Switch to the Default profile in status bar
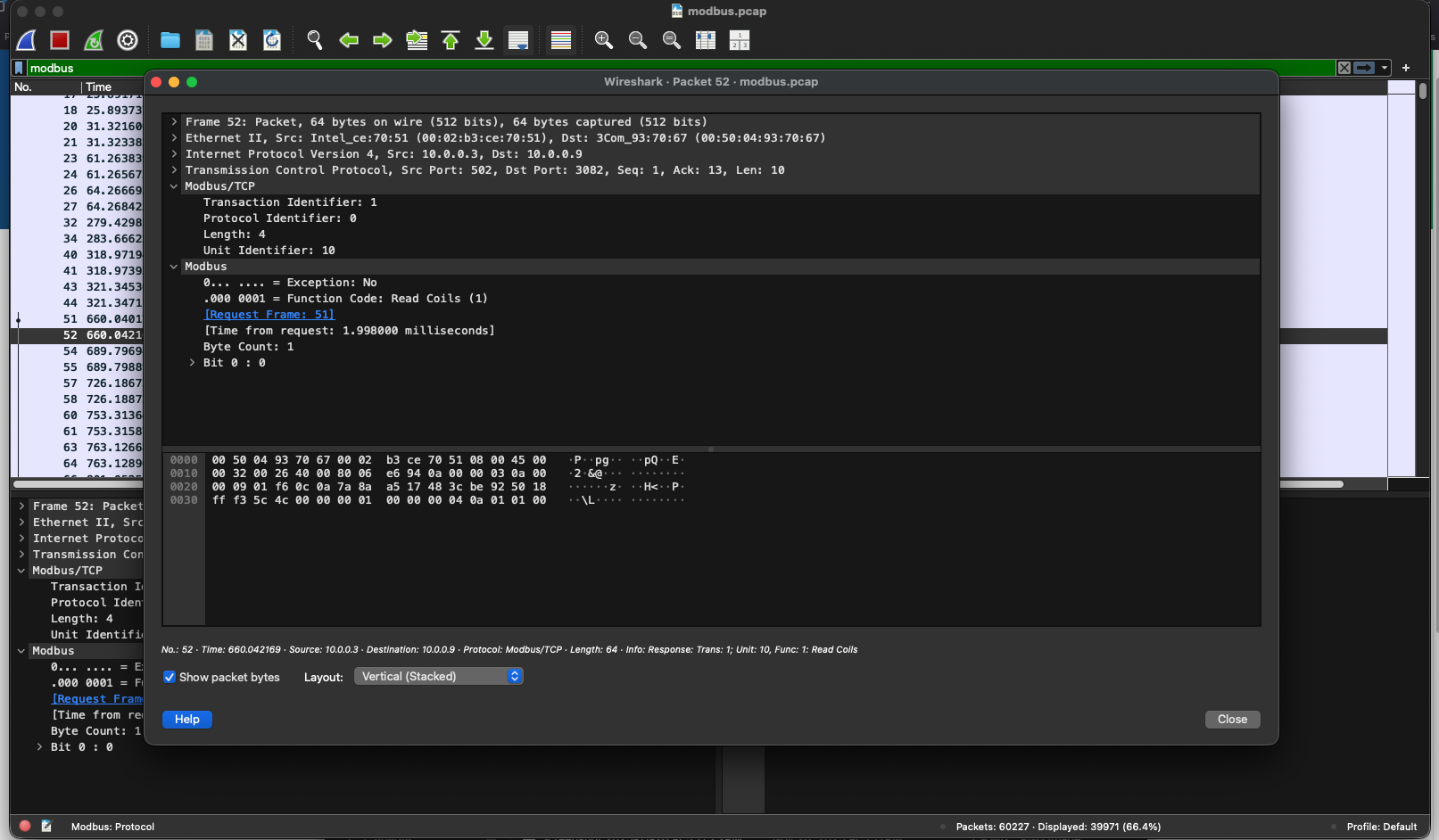The height and width of the screenshot is (840, 1439). point(1382,826)
